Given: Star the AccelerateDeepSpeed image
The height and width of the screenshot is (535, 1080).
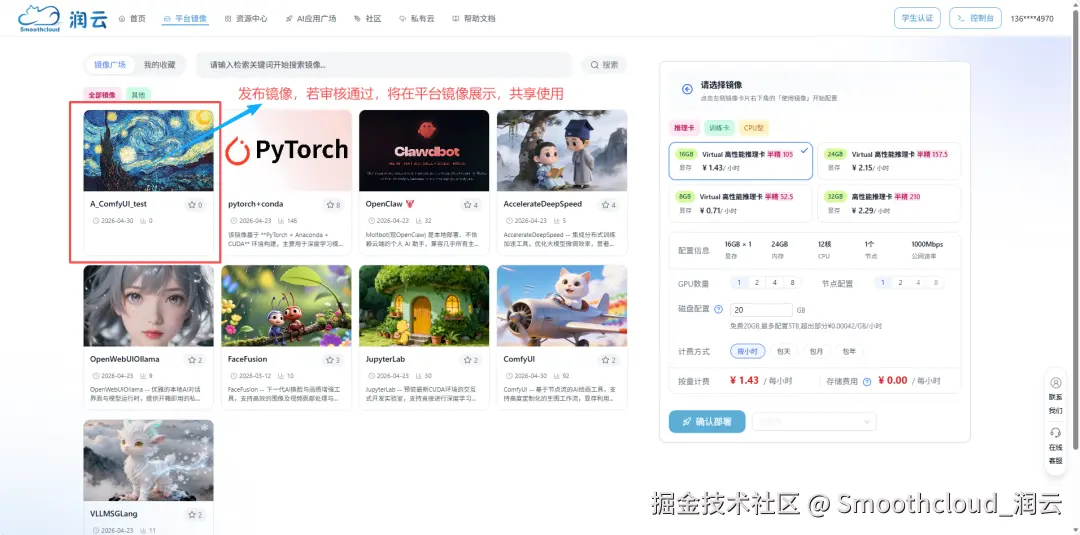Looking at the screenshot, I should pyautogui.click(x=609, y=204).
